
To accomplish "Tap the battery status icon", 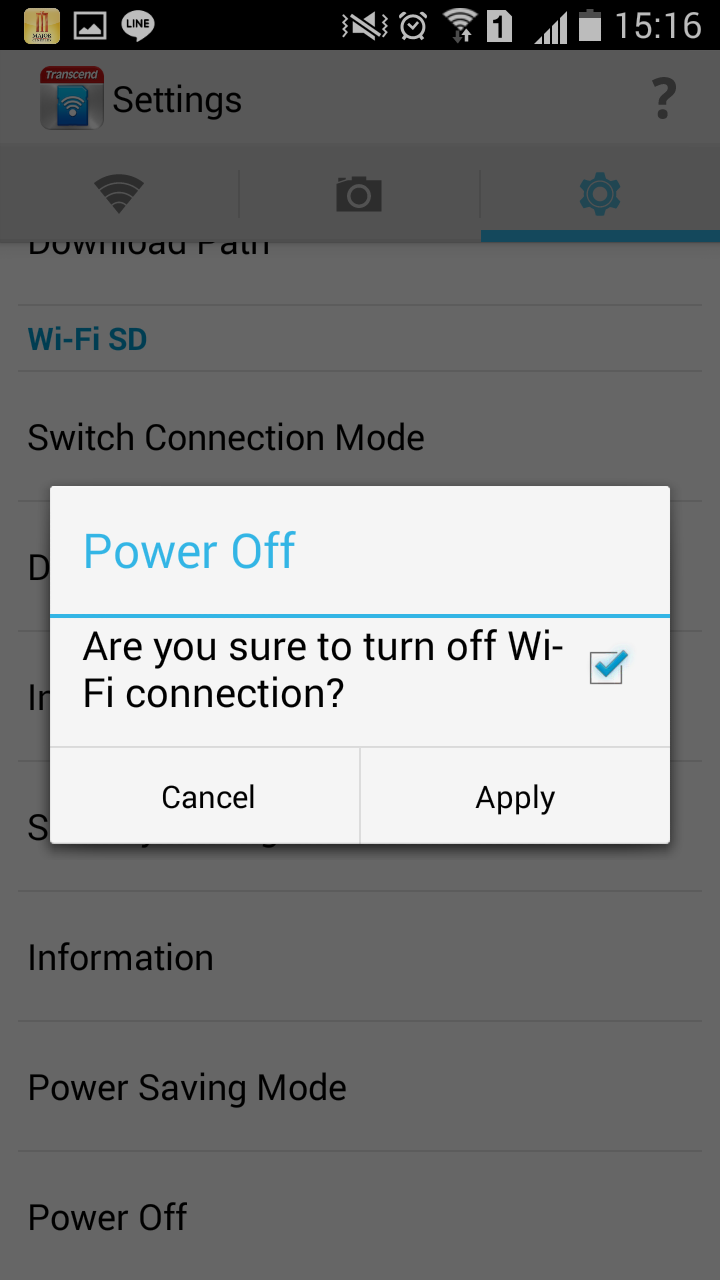I will click(590, 25).
